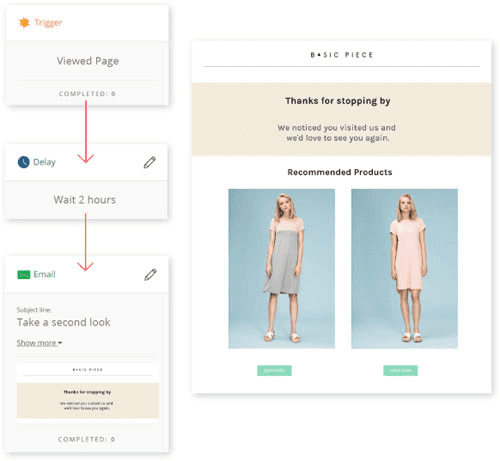This screenshot has width=500, height=461.
Task: Click the BASIC PIECE logo header
Action: click(x=342, y=55)
